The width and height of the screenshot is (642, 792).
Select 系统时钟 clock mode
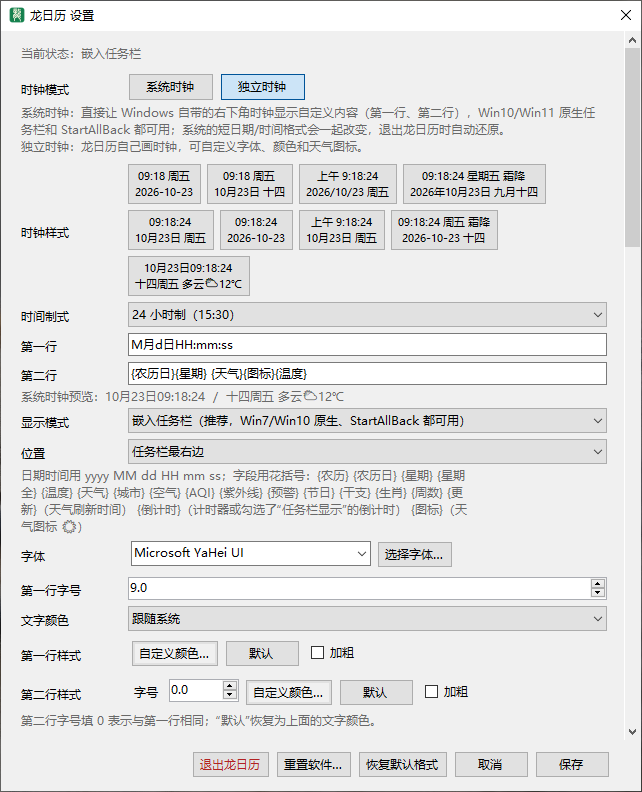(171, 87)
